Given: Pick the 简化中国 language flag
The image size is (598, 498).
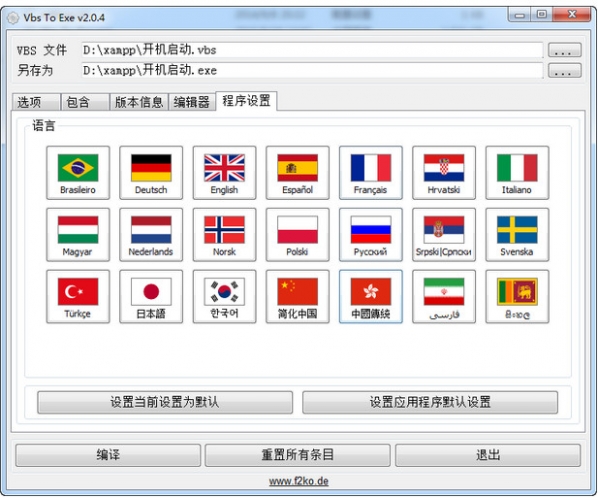Looking at the screenshot, I should pyautogui.click(x=297, y=297).
